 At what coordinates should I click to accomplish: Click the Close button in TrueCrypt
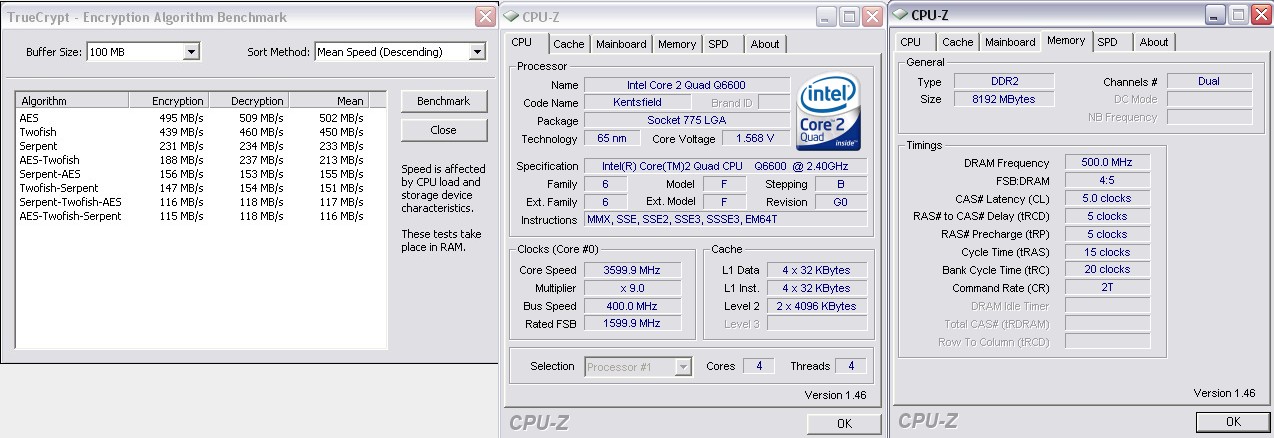[443, 130]
